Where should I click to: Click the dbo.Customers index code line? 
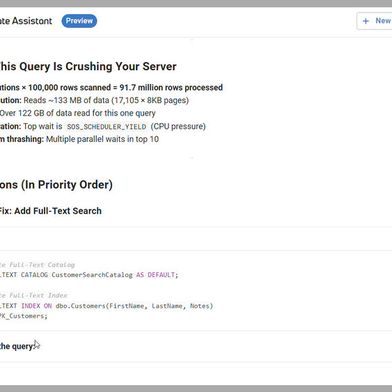(106, 306)
